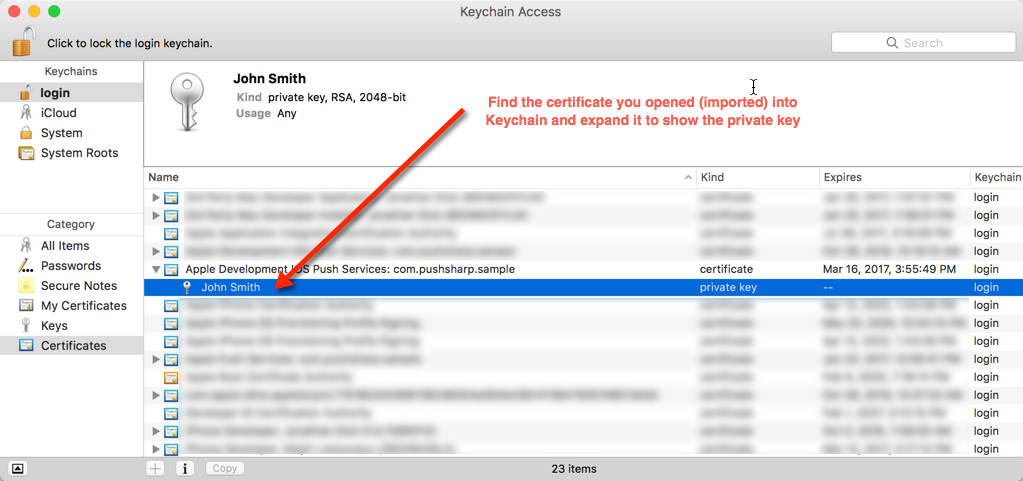Viewport: 1023px width, 481px height.
Task: Click the 'login' keychain cell in John Smith row
Action: [x=986, y=287]
